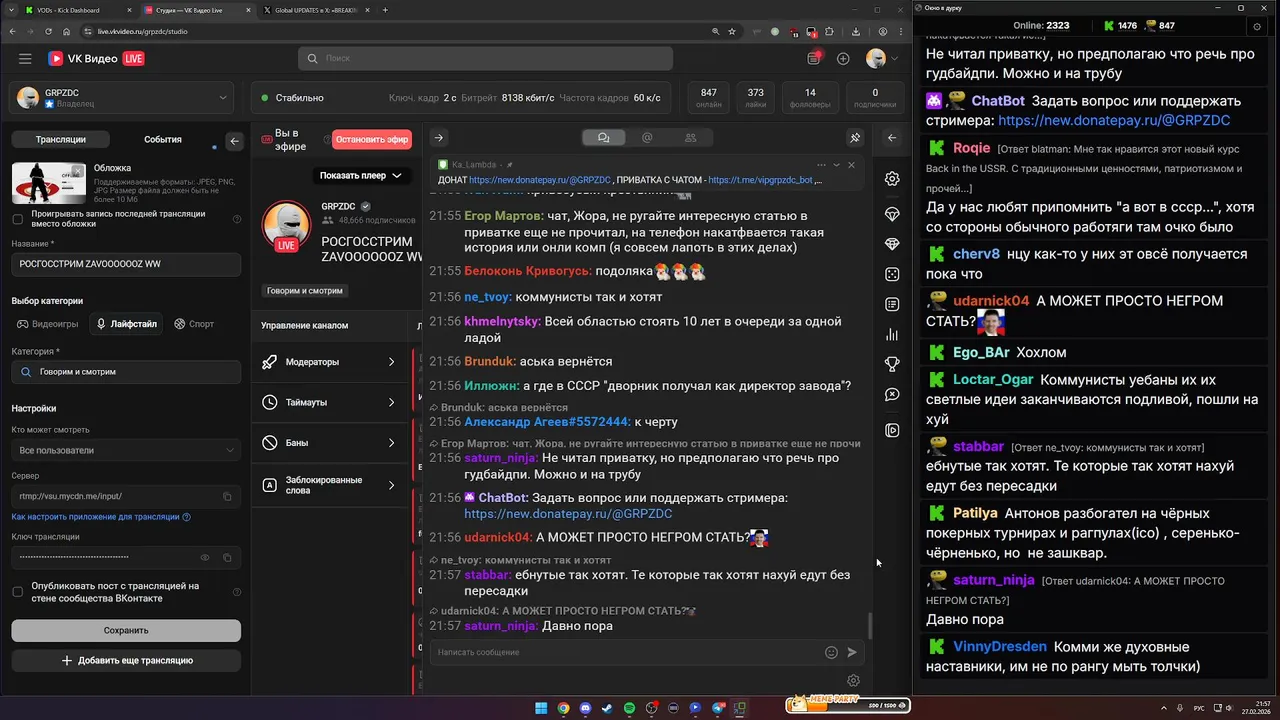Click the pin chat icon above messages
This screenshot has height=720, width=1280.
click(855, 138)
